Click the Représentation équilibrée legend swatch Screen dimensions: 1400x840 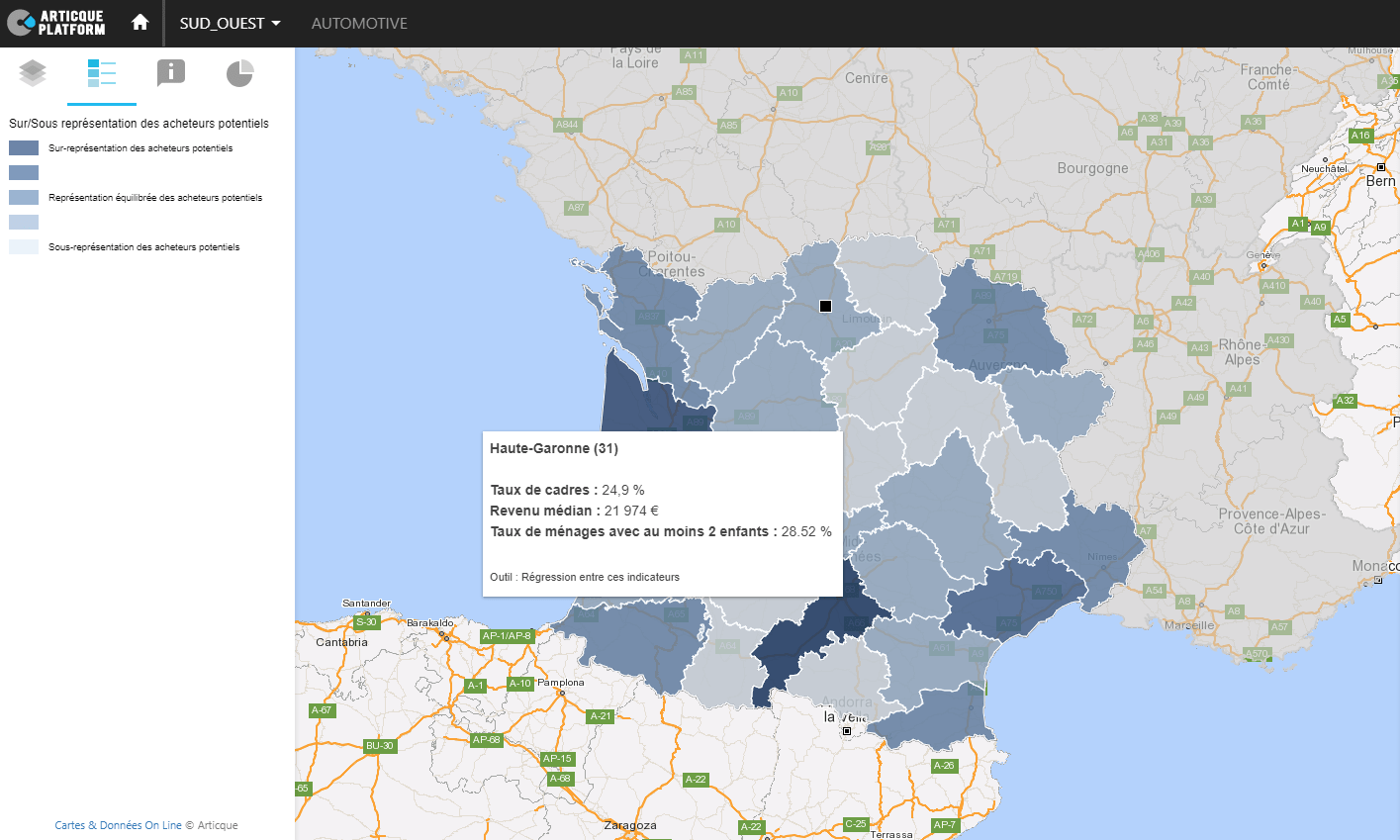24,198
